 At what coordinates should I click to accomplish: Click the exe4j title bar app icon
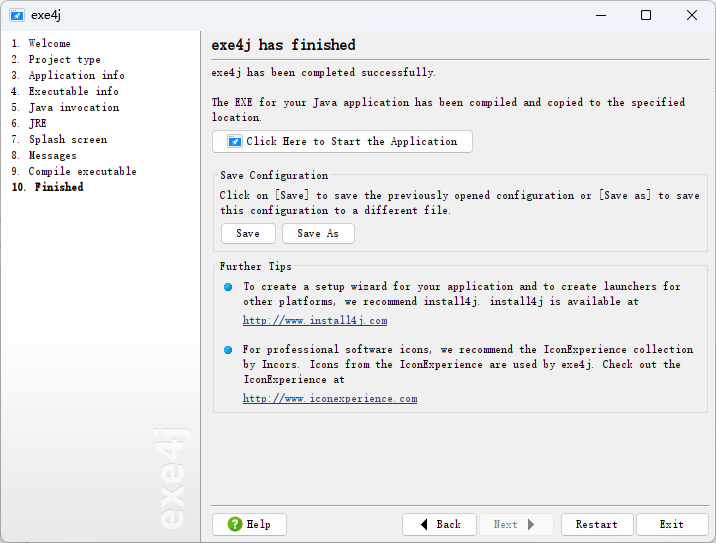17,15
